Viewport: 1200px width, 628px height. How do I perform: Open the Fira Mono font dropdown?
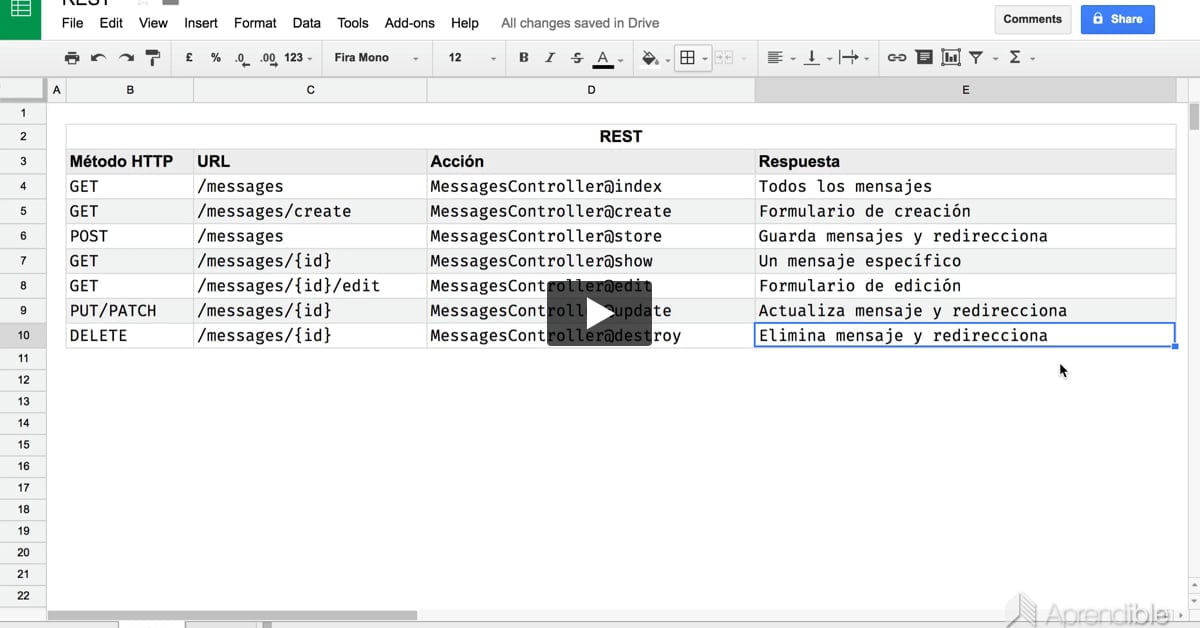377,58
